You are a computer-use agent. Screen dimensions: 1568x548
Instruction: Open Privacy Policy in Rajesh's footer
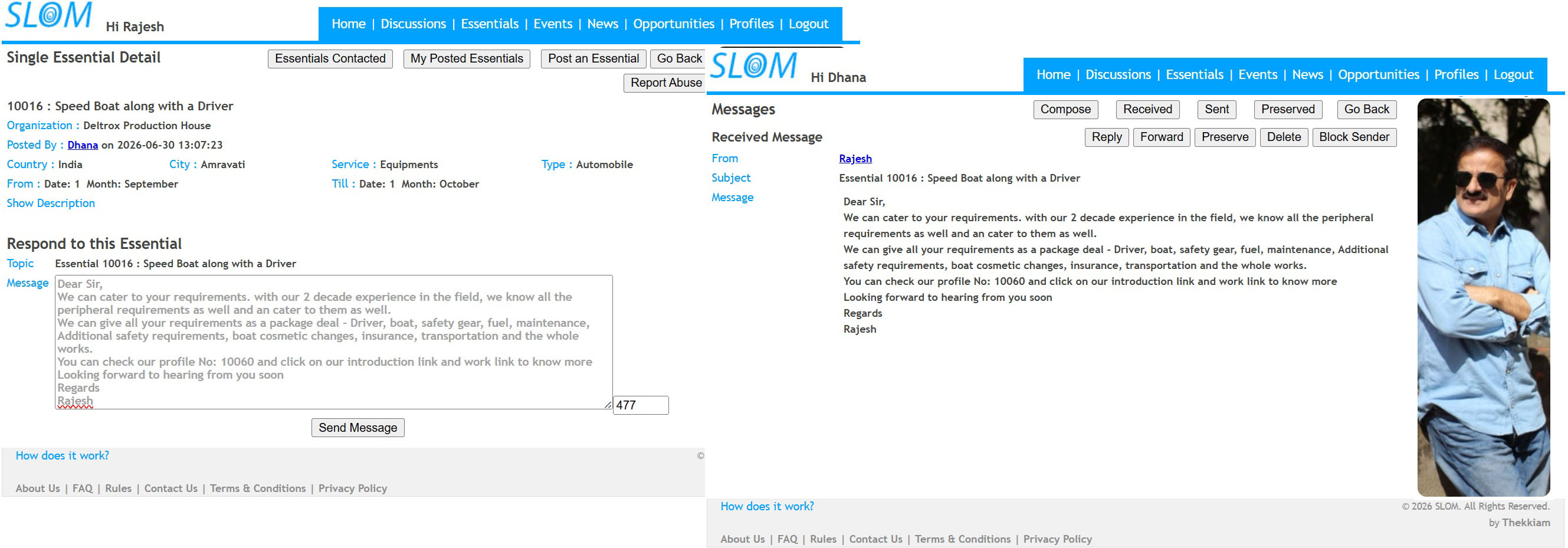(352, 488)
